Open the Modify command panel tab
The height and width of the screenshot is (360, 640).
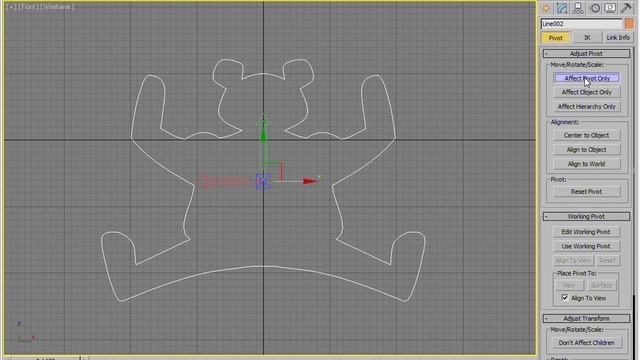tap(562, 8)
